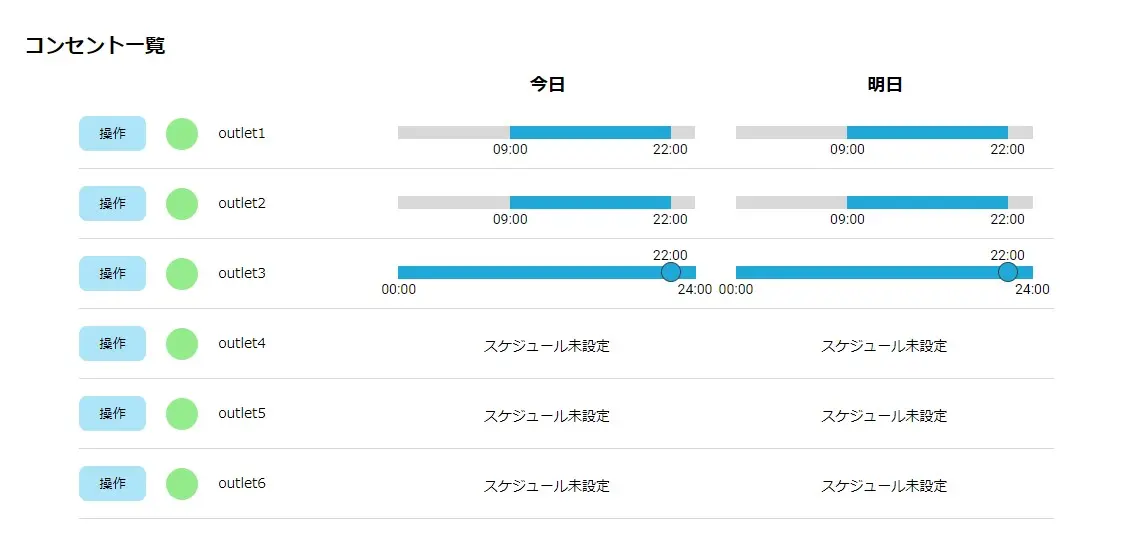
Task: Select the green status circle for outlet6
Action: [181, 484]
